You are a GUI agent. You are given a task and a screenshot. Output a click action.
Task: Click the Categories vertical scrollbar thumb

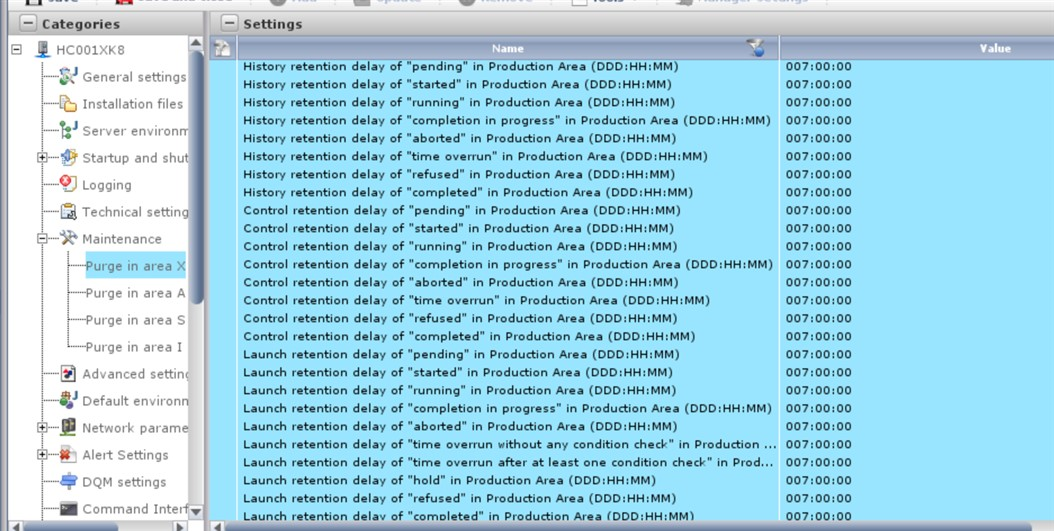(196, 177)
